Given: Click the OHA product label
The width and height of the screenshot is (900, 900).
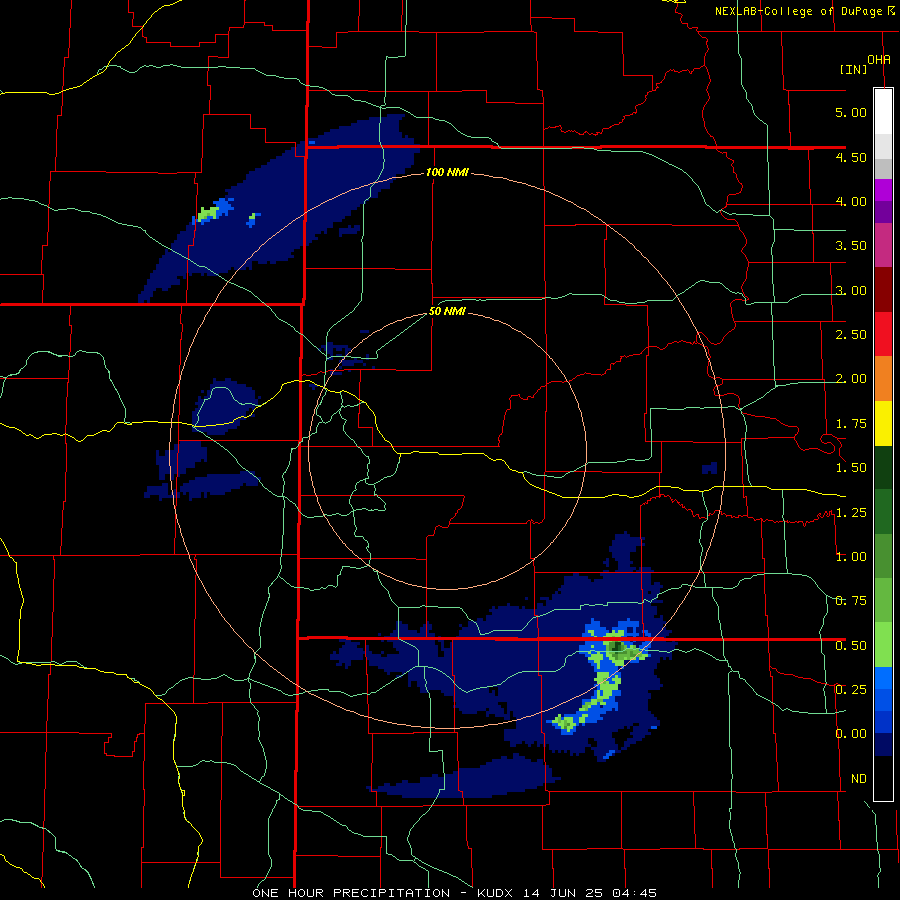Looking at the screenshot, I should (x=879, y=59).
